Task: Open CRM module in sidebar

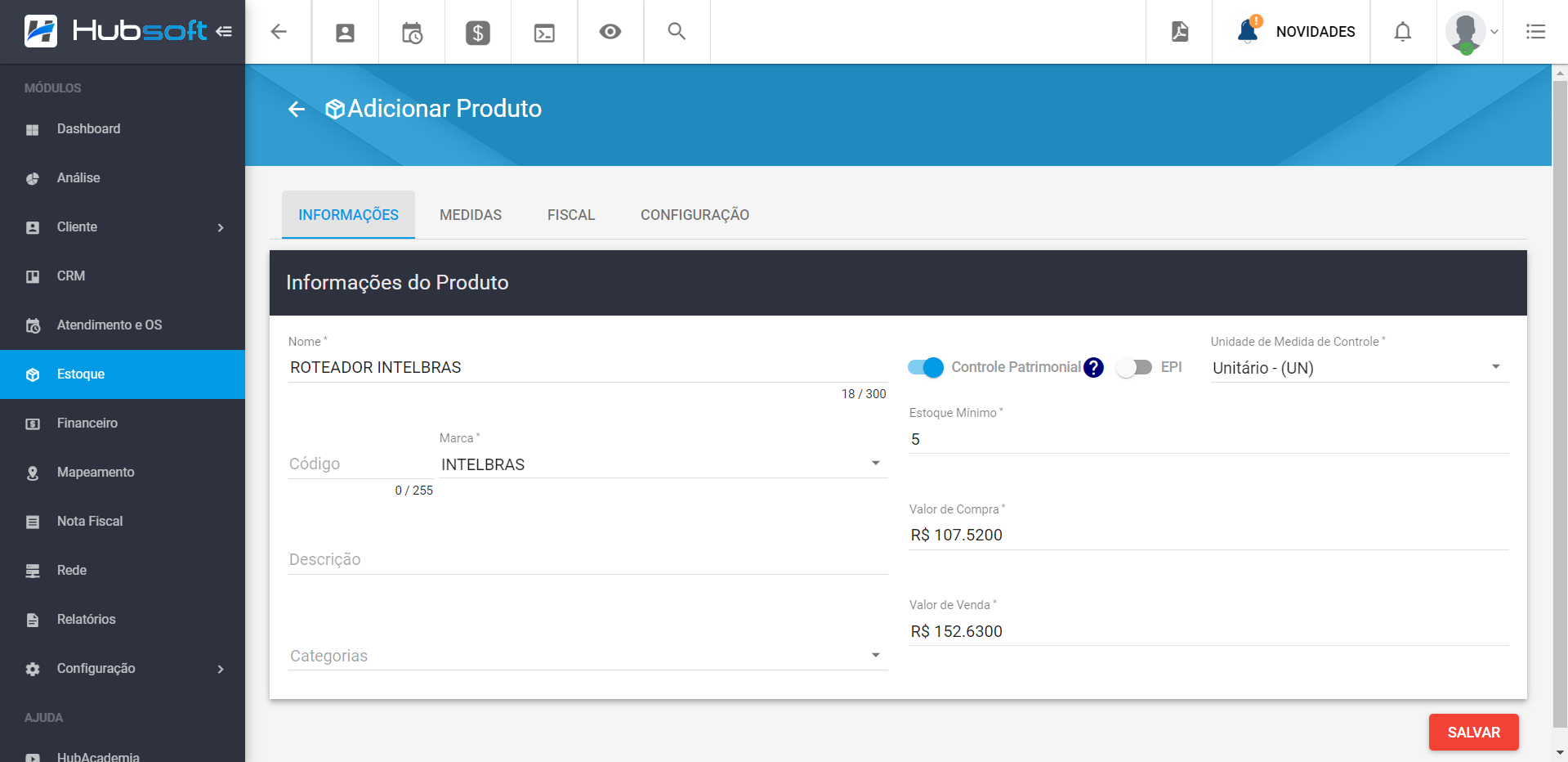Action: coord(123,276)
